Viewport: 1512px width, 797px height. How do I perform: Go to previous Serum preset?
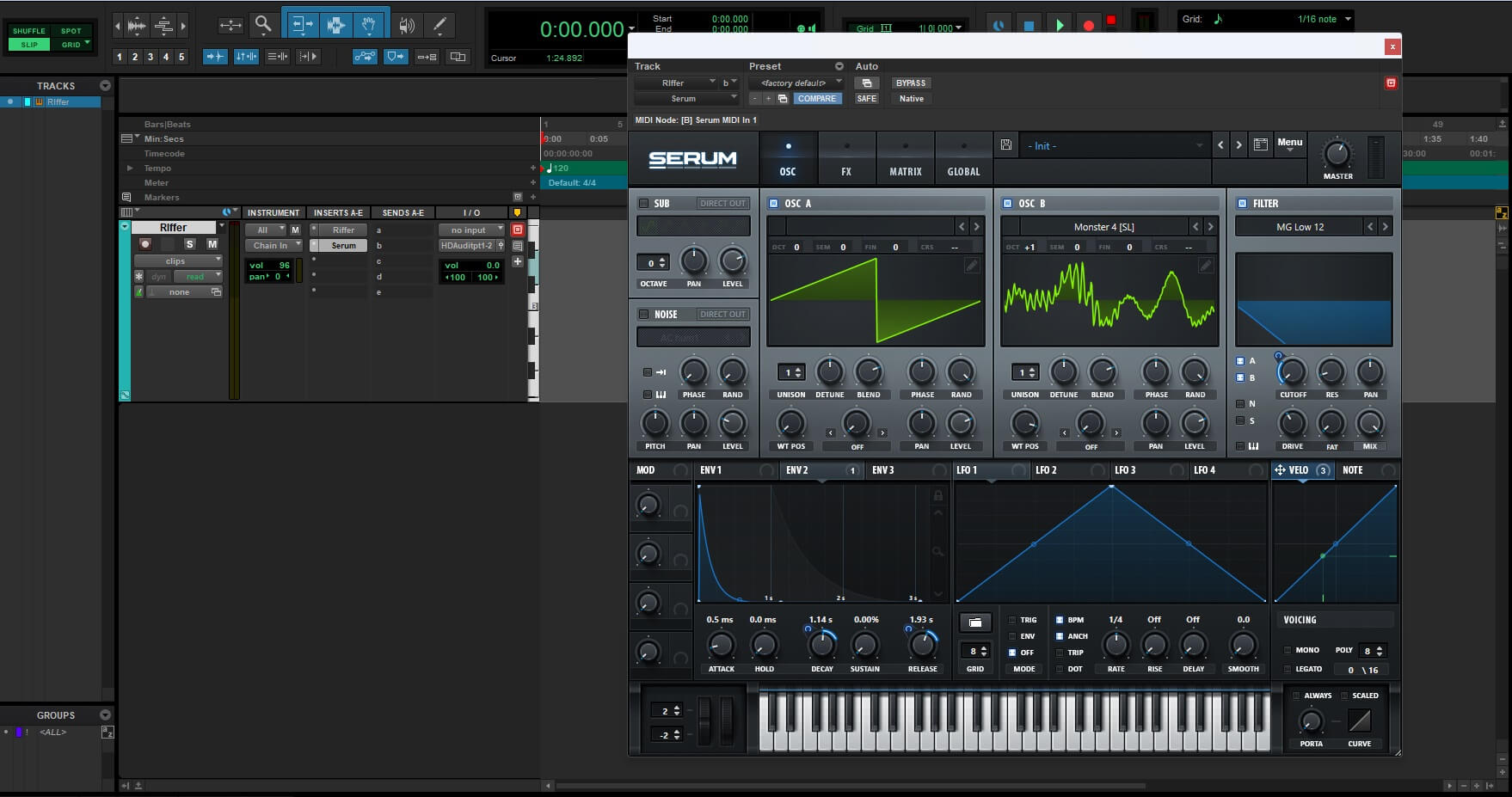pyautogui.click(x=1220, y=145)
